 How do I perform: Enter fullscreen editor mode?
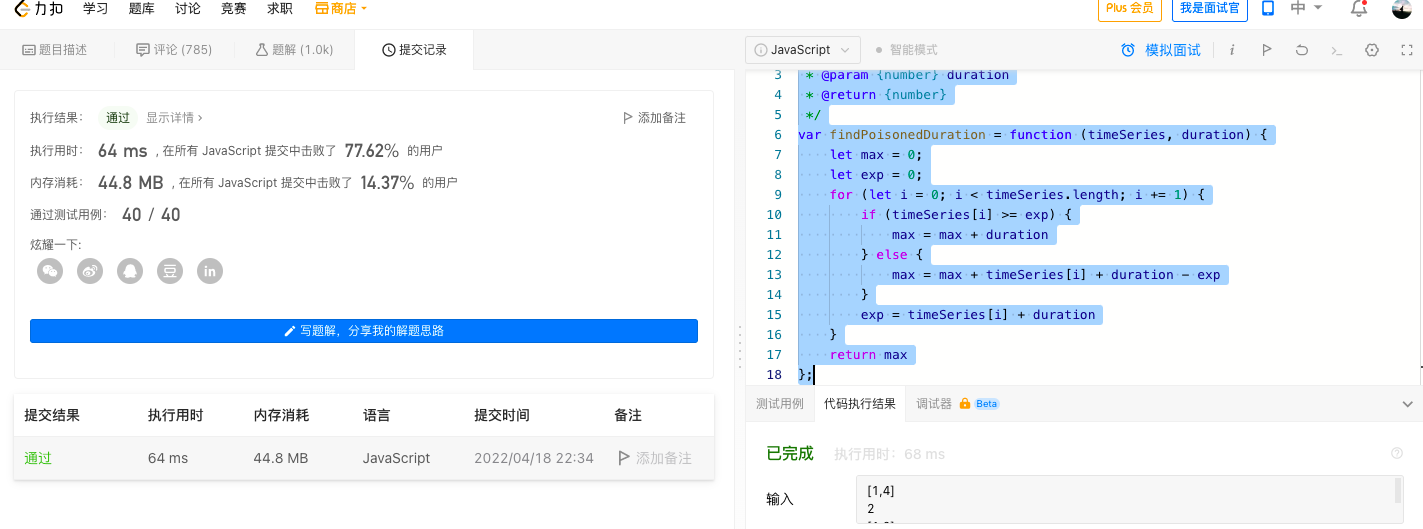point(1406,50)
